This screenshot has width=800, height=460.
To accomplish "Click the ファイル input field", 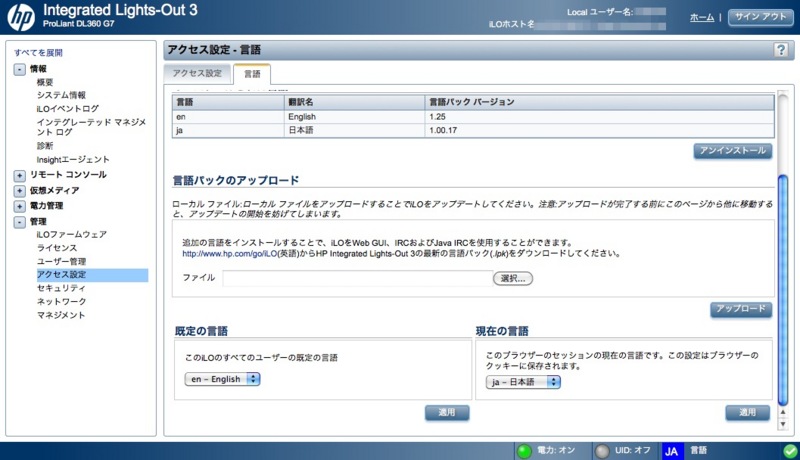I will click(x=357, y=278).
